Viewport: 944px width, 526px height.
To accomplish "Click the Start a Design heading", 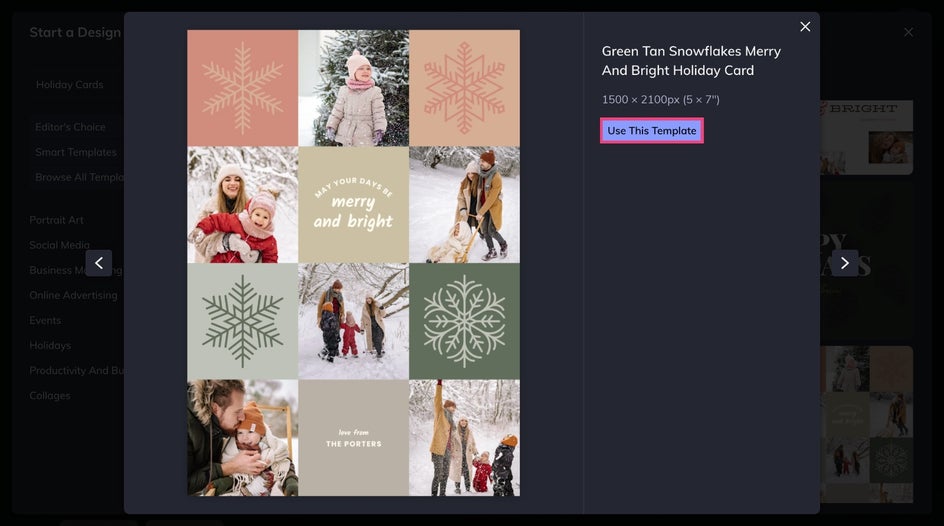I will [x=75, y=32].
